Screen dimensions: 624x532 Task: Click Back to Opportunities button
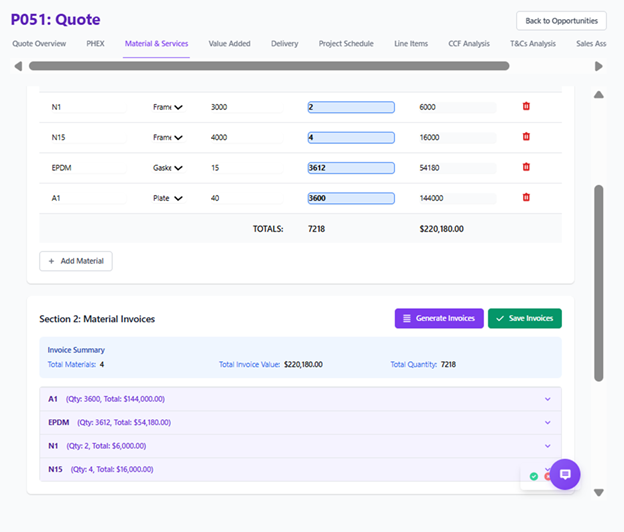click(x=561, y=21)
